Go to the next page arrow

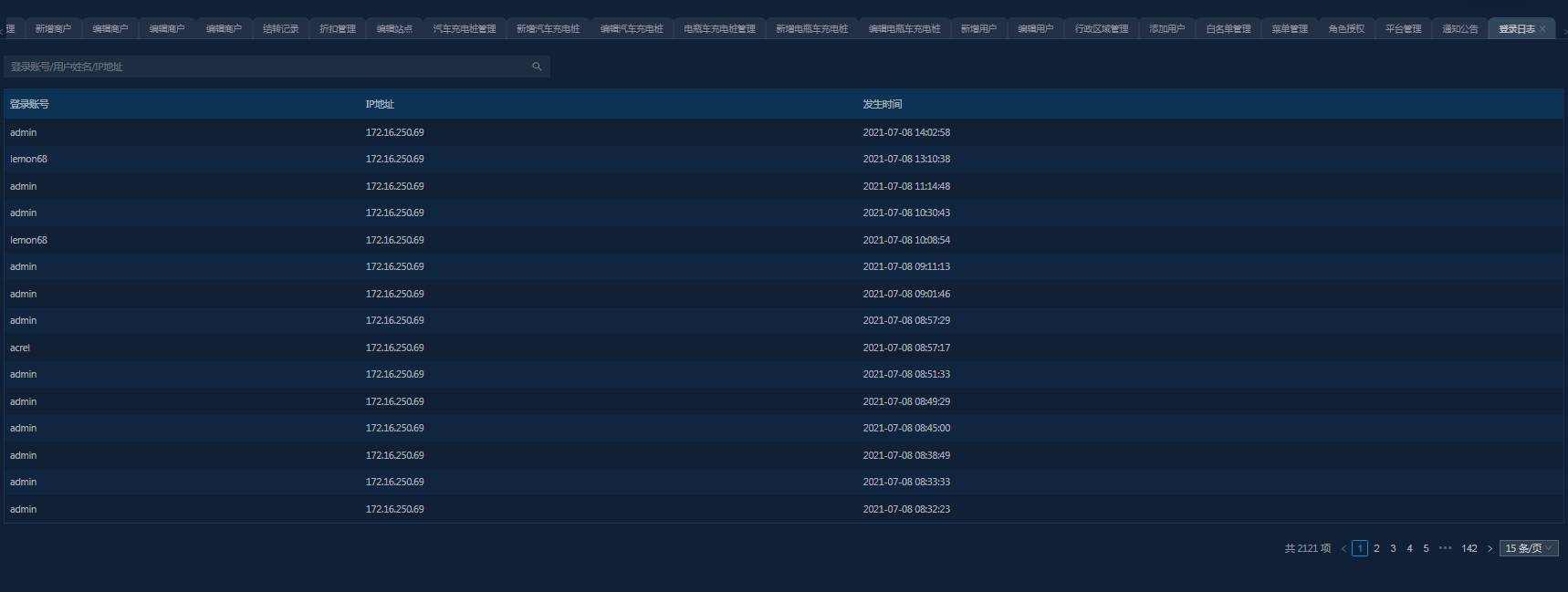(1490, 548)
